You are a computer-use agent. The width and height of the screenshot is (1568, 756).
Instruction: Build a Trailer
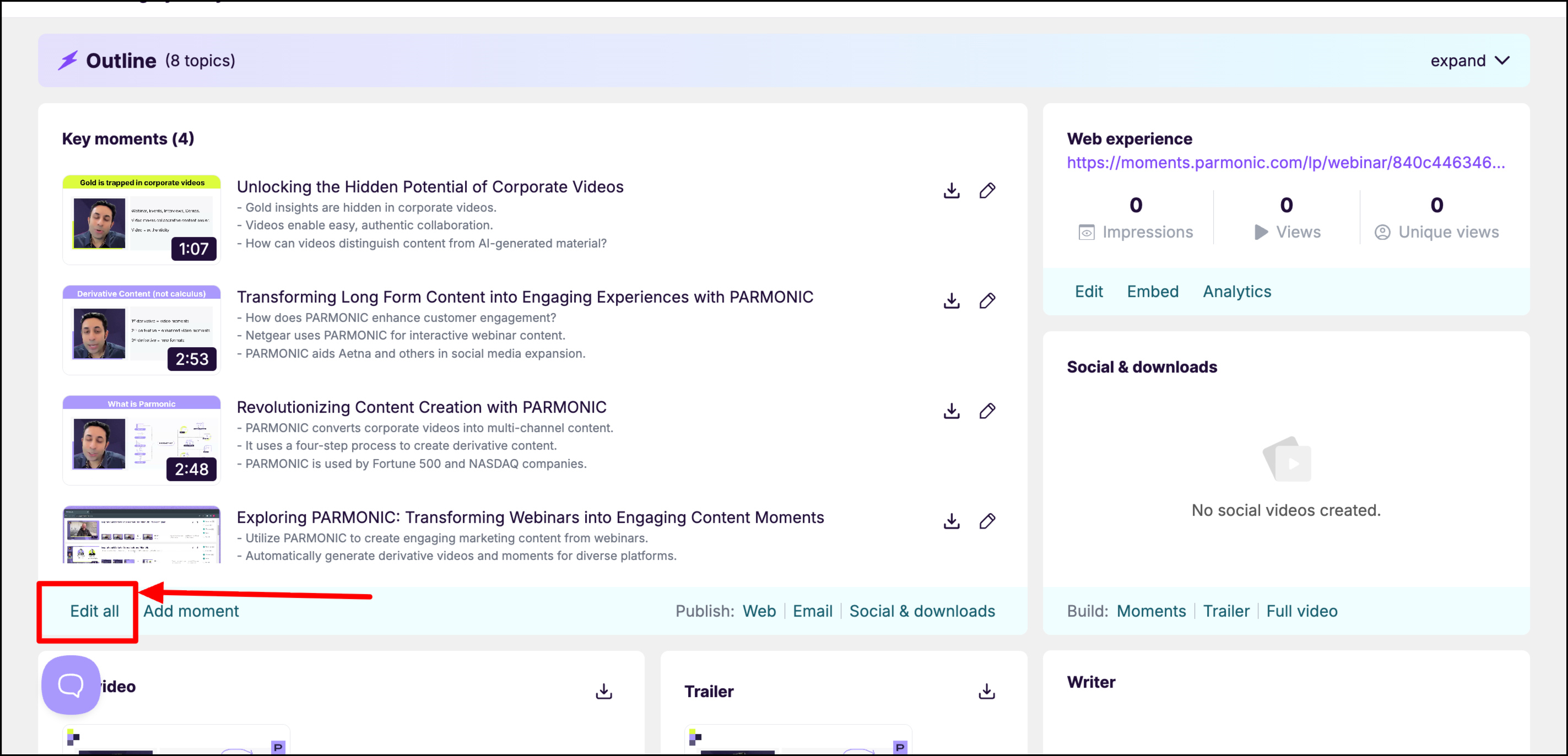[x=1225, y=611]
